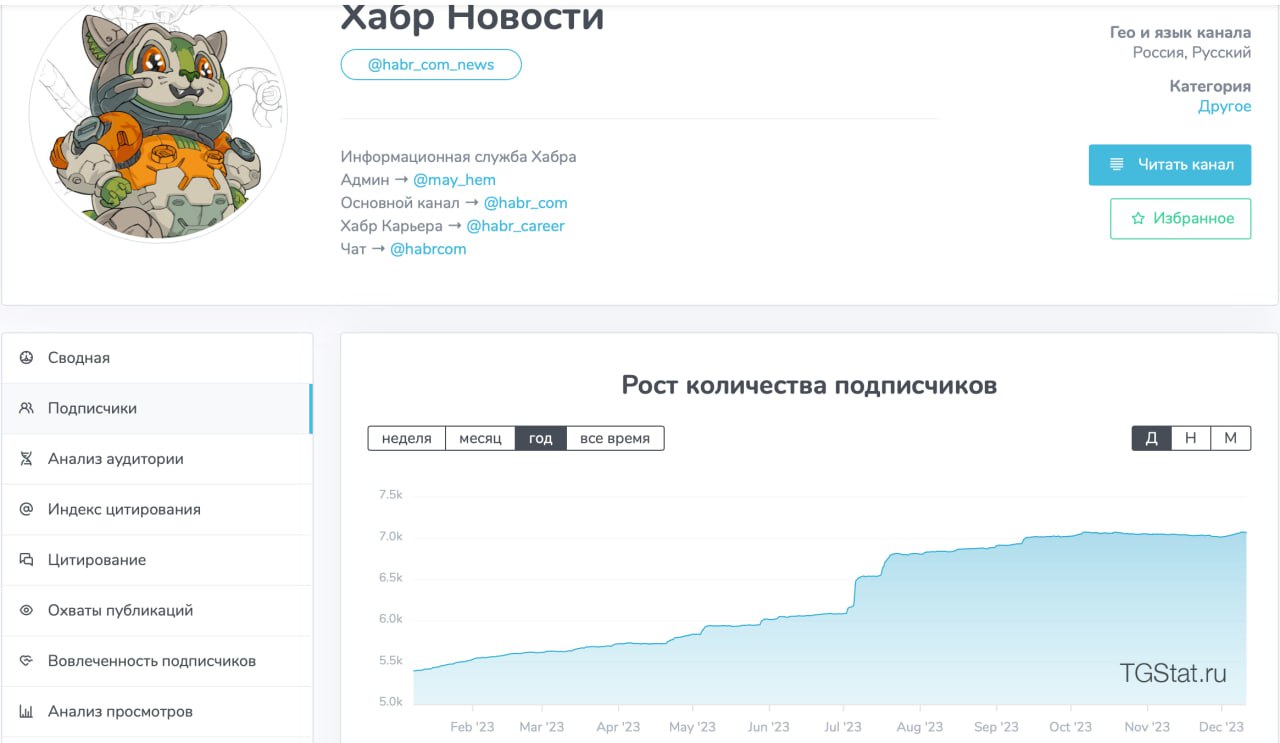Add channel to Избранное
The image size is (1280, 743).
[1181, 218]
